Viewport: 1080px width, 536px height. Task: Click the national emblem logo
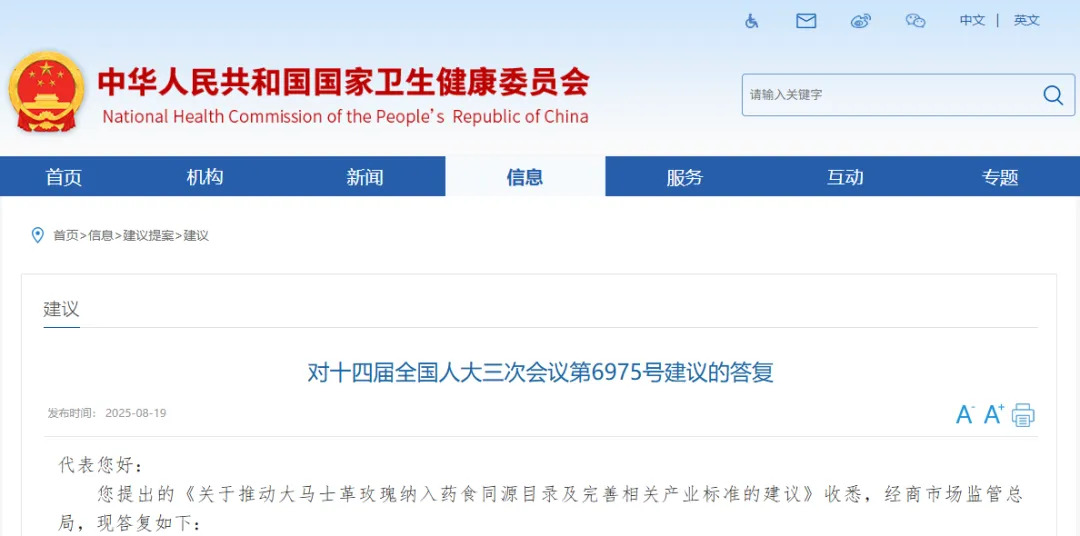[x=47, y=93]
